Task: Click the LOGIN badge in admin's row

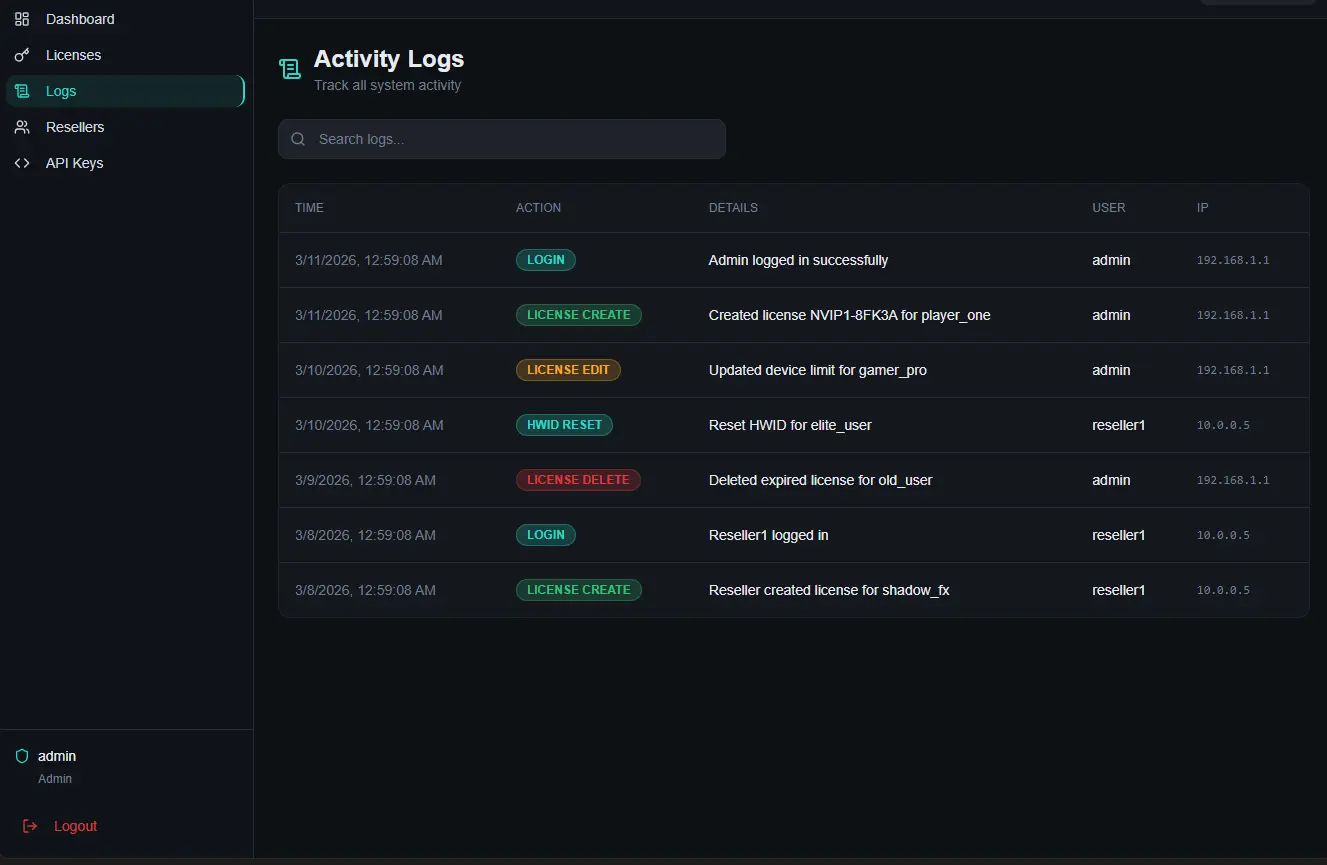Action: coord(546,260)
